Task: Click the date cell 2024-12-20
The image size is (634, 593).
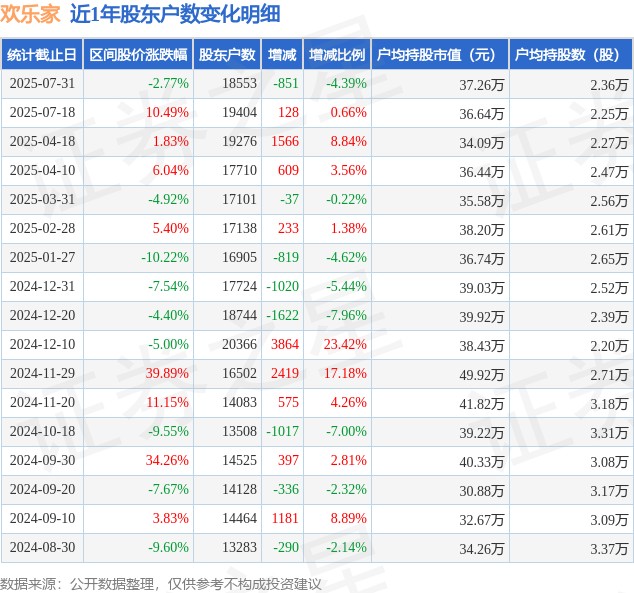Action: point(42,315)
